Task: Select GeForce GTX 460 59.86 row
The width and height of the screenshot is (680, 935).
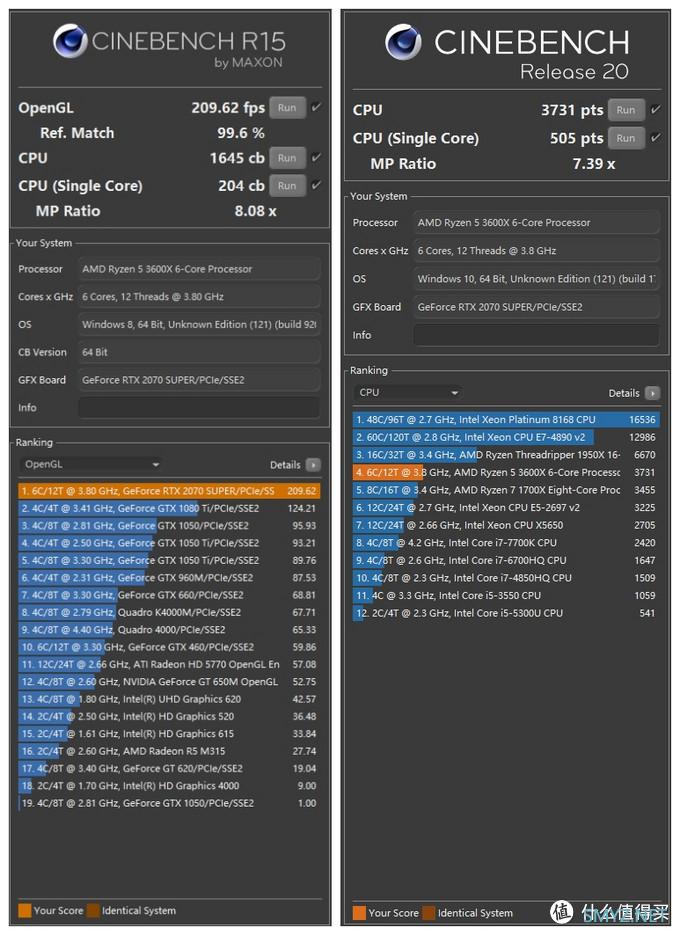Action: (169, 647)
